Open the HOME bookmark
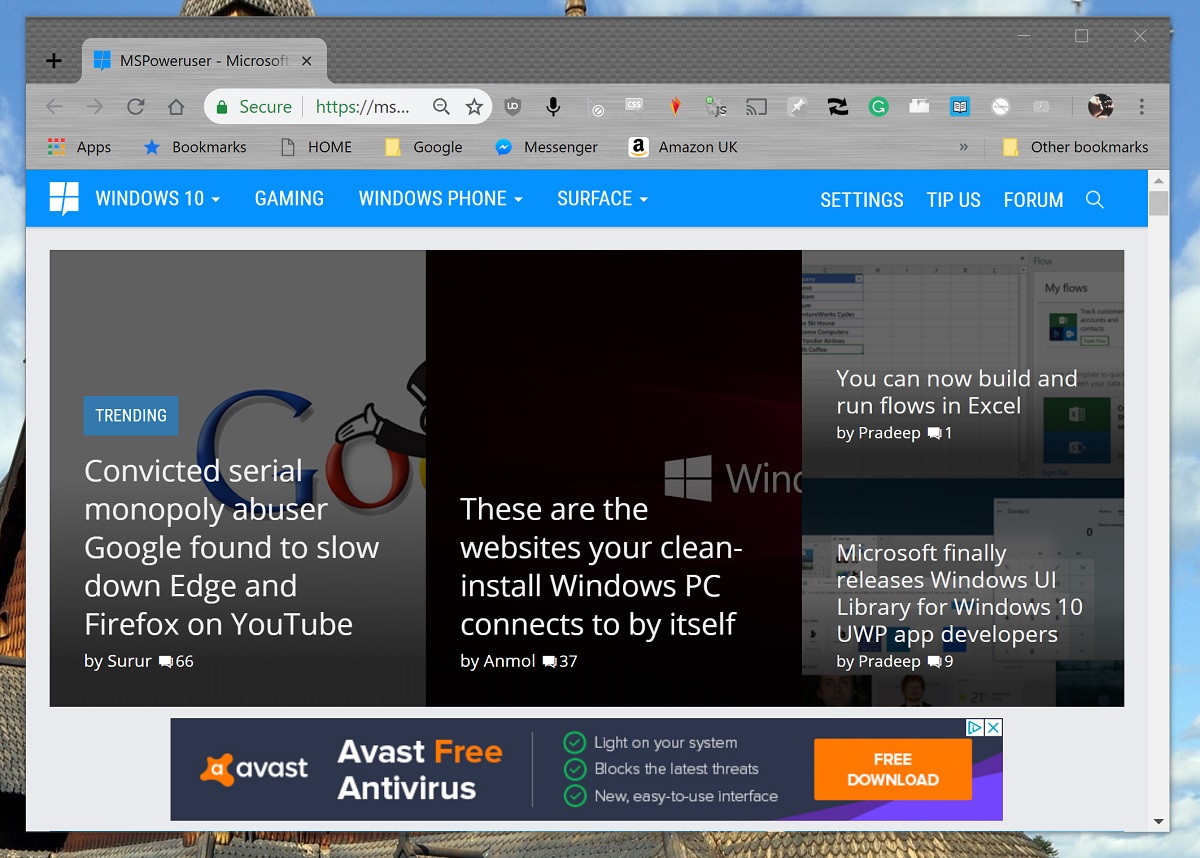 pyautogui.click(x=316, y=147)
